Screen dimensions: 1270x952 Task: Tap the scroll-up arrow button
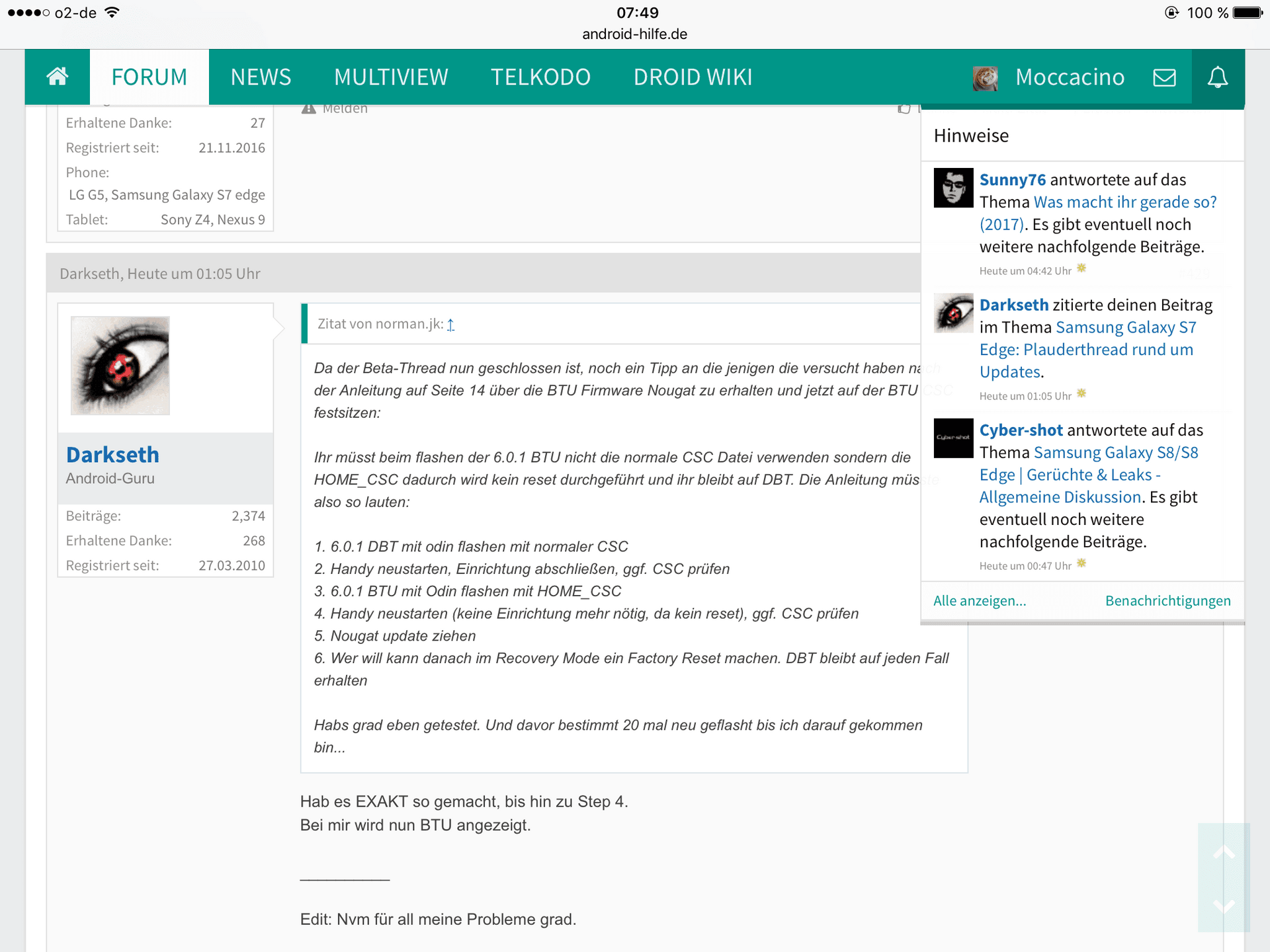coord(1224,852)
